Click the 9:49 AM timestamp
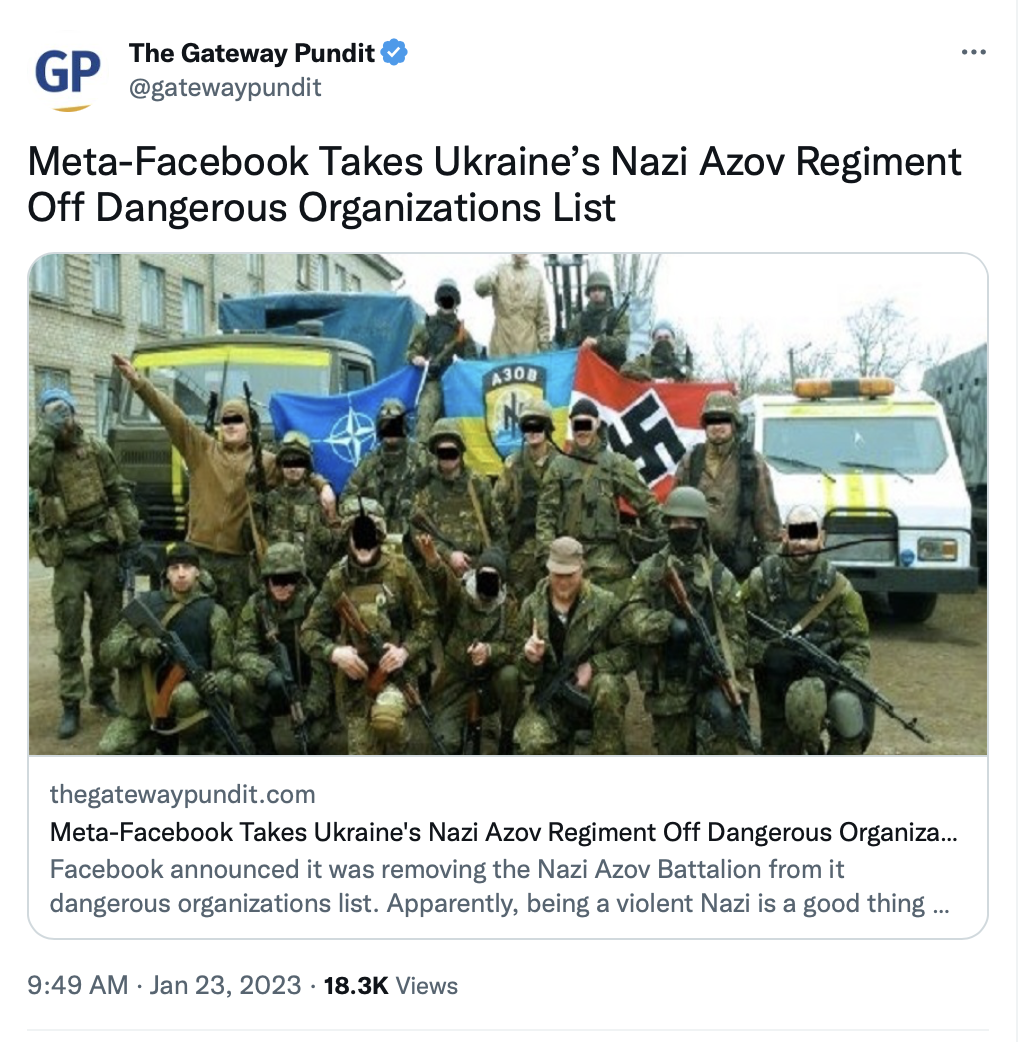 click(x=78, y=985)
